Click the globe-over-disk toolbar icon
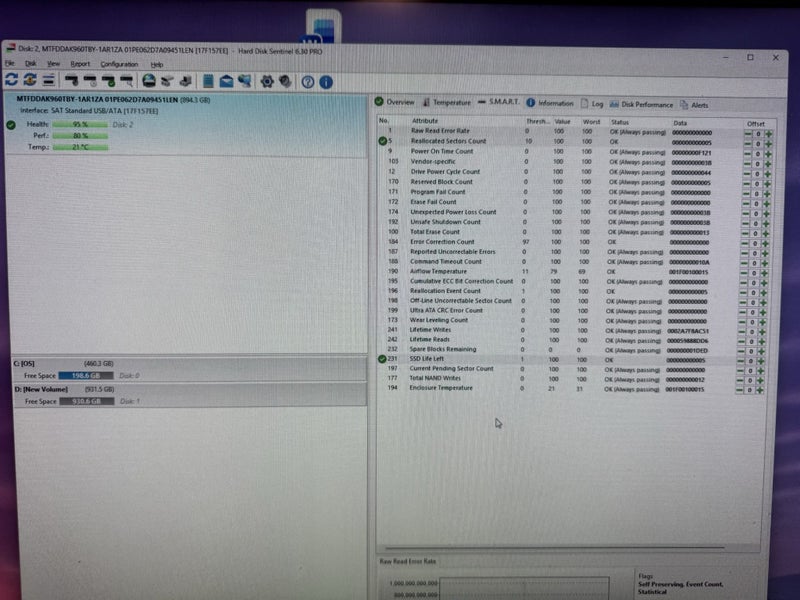The width and height of the screenshot is (800, 600). click(149, 81)
